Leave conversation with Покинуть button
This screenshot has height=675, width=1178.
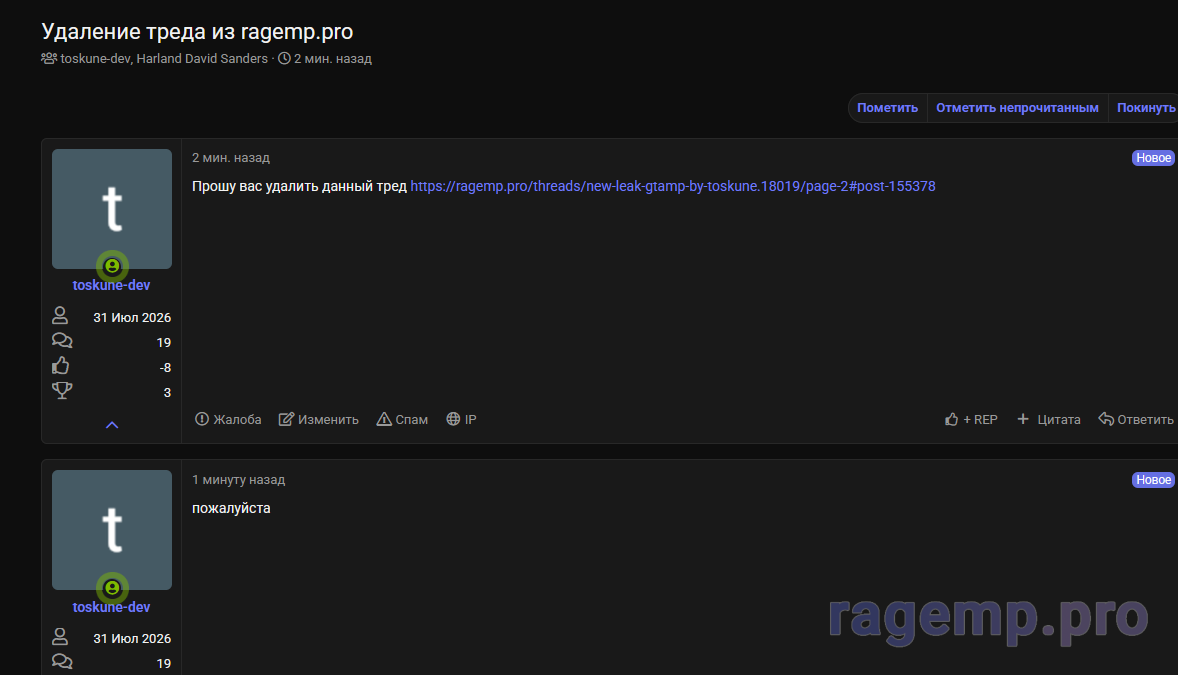[1145, 107]
